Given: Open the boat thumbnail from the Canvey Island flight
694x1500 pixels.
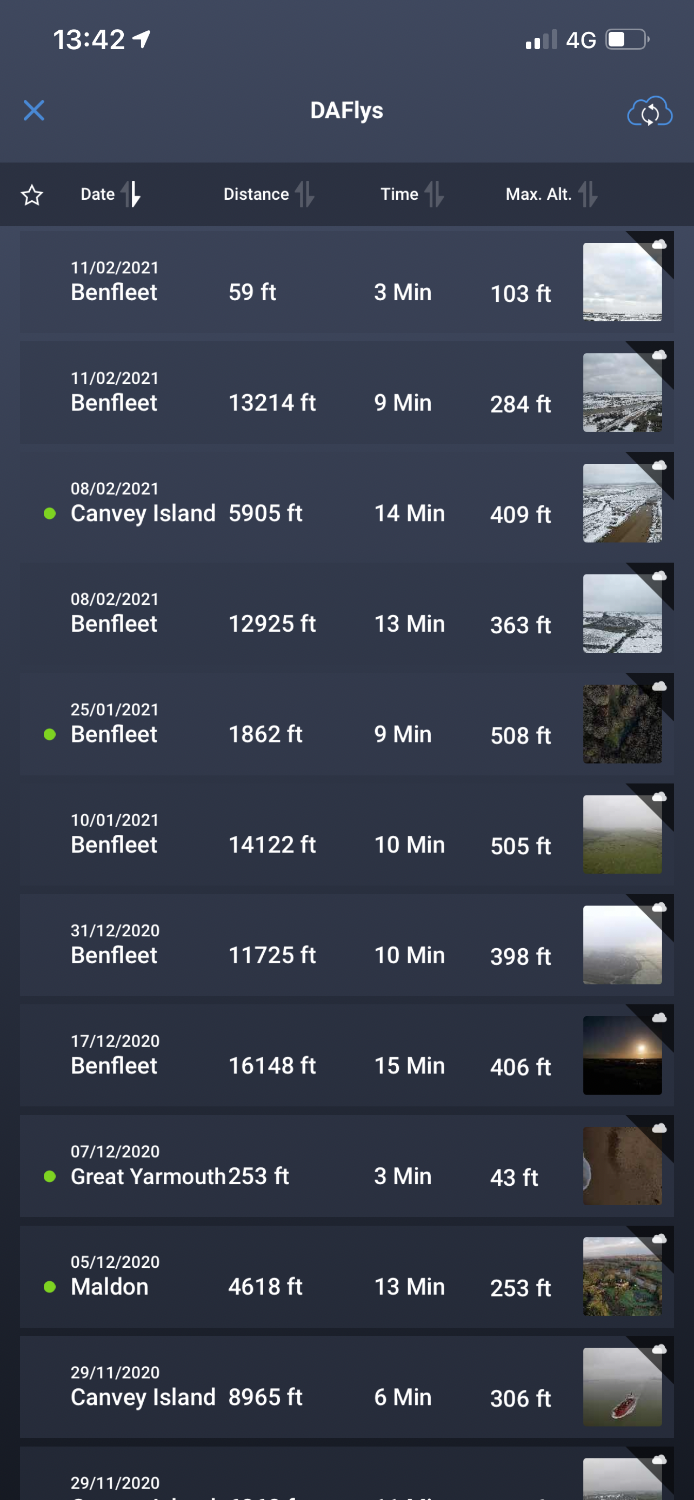Looking at the screenshot, I should pyautogui.click(x=622, y=1387).
